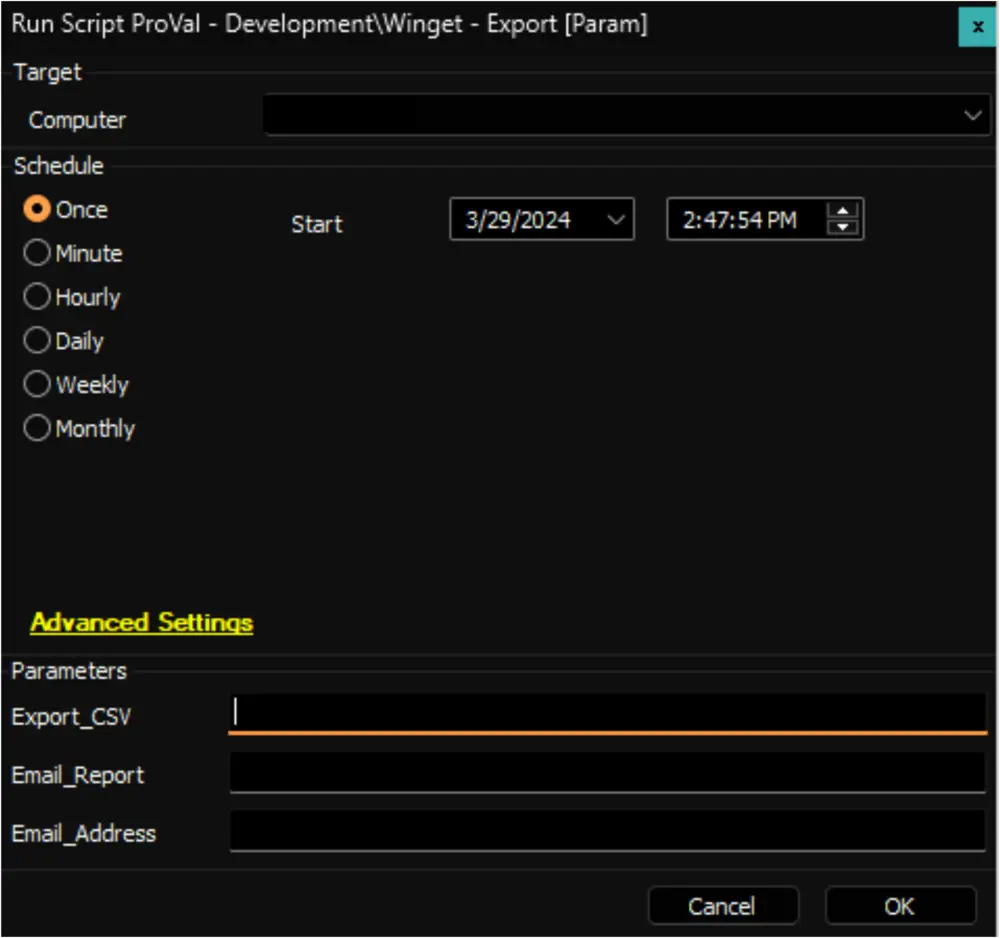Focus the Export_CSV parameter field
1000x938 pixels.
[x=608, y=714]
